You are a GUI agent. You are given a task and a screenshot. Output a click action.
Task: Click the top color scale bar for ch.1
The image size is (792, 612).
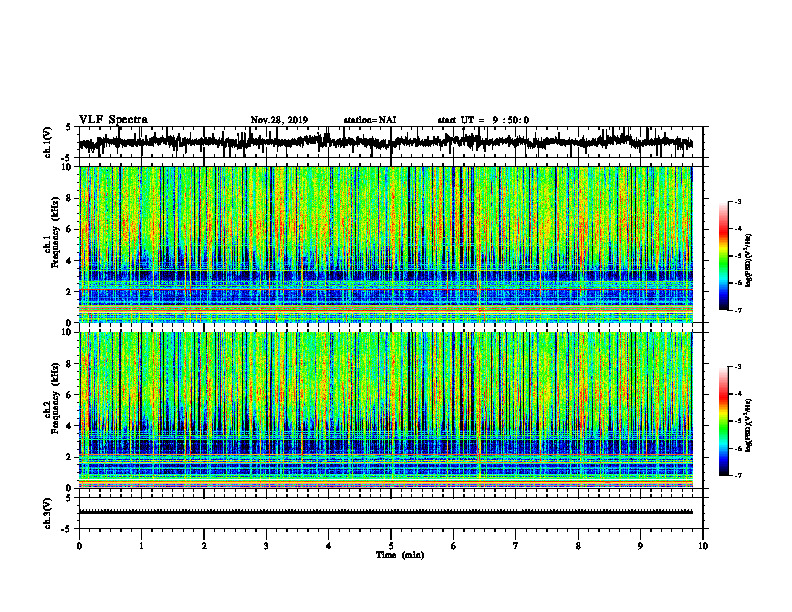[723, 256]
